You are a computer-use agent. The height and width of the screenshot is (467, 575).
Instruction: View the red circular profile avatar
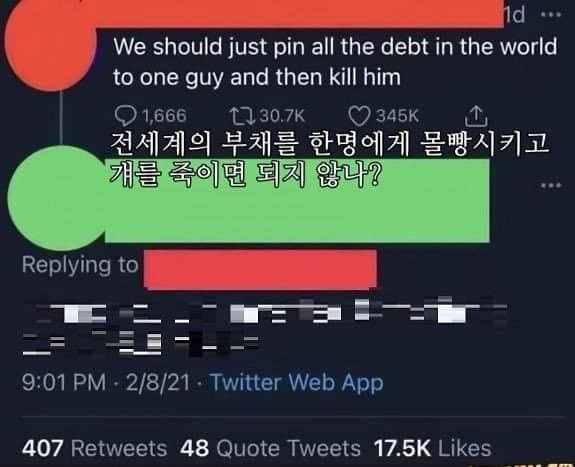tap(51, 46)
